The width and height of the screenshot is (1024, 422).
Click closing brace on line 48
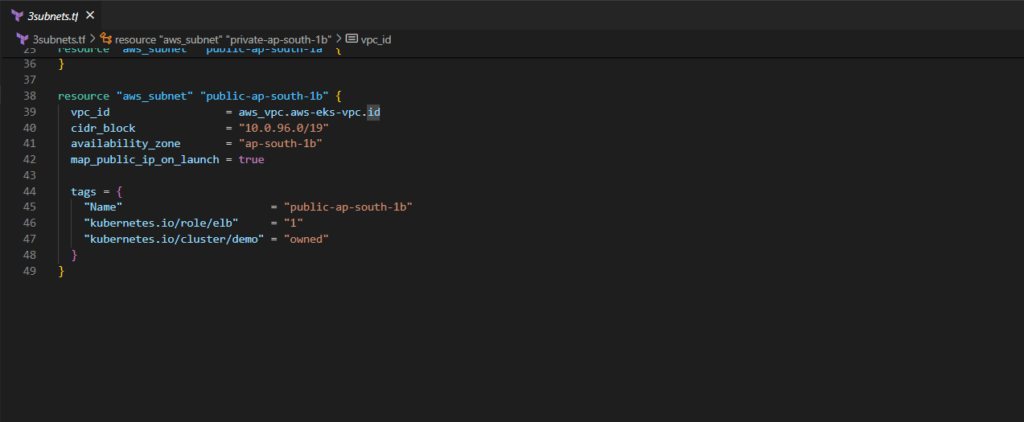(74, 255)
